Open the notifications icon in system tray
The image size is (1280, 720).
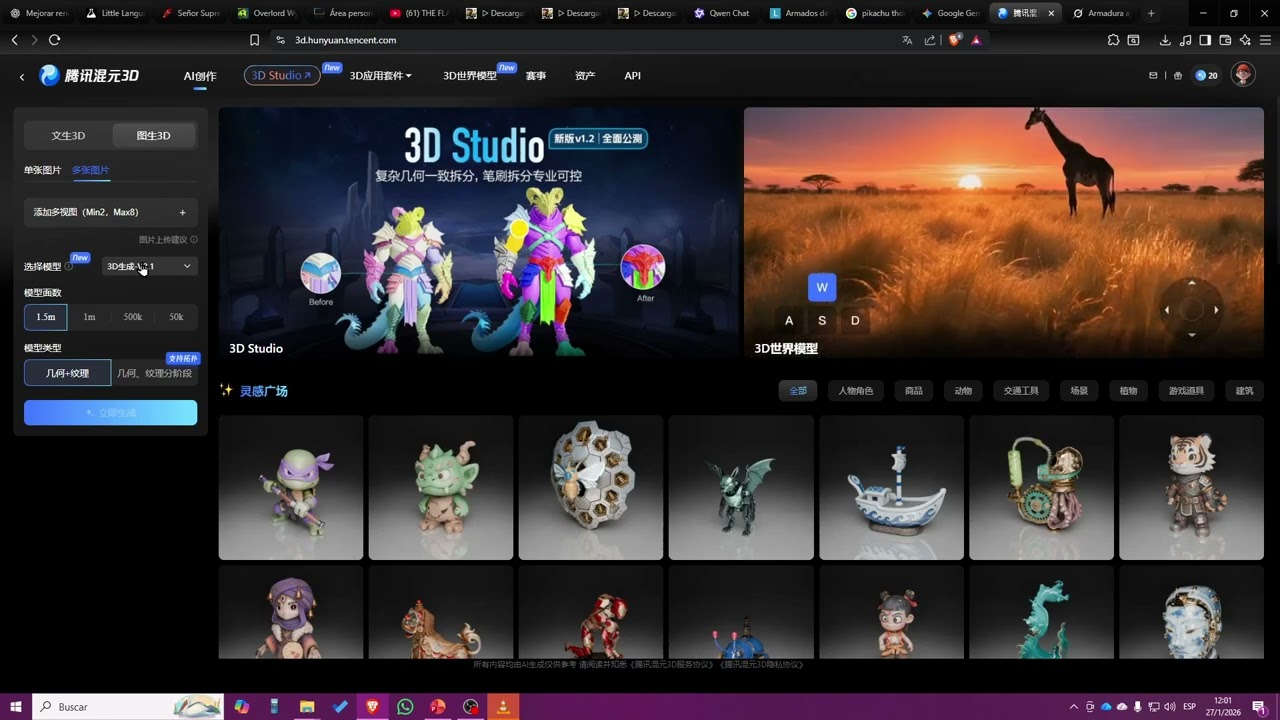[1259, 706]
